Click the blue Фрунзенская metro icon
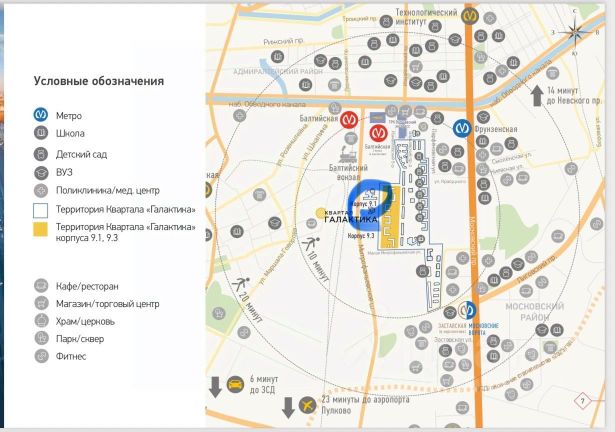Viewport: 615px width, 432px height. pyautogui.click(x=462, y=128)
